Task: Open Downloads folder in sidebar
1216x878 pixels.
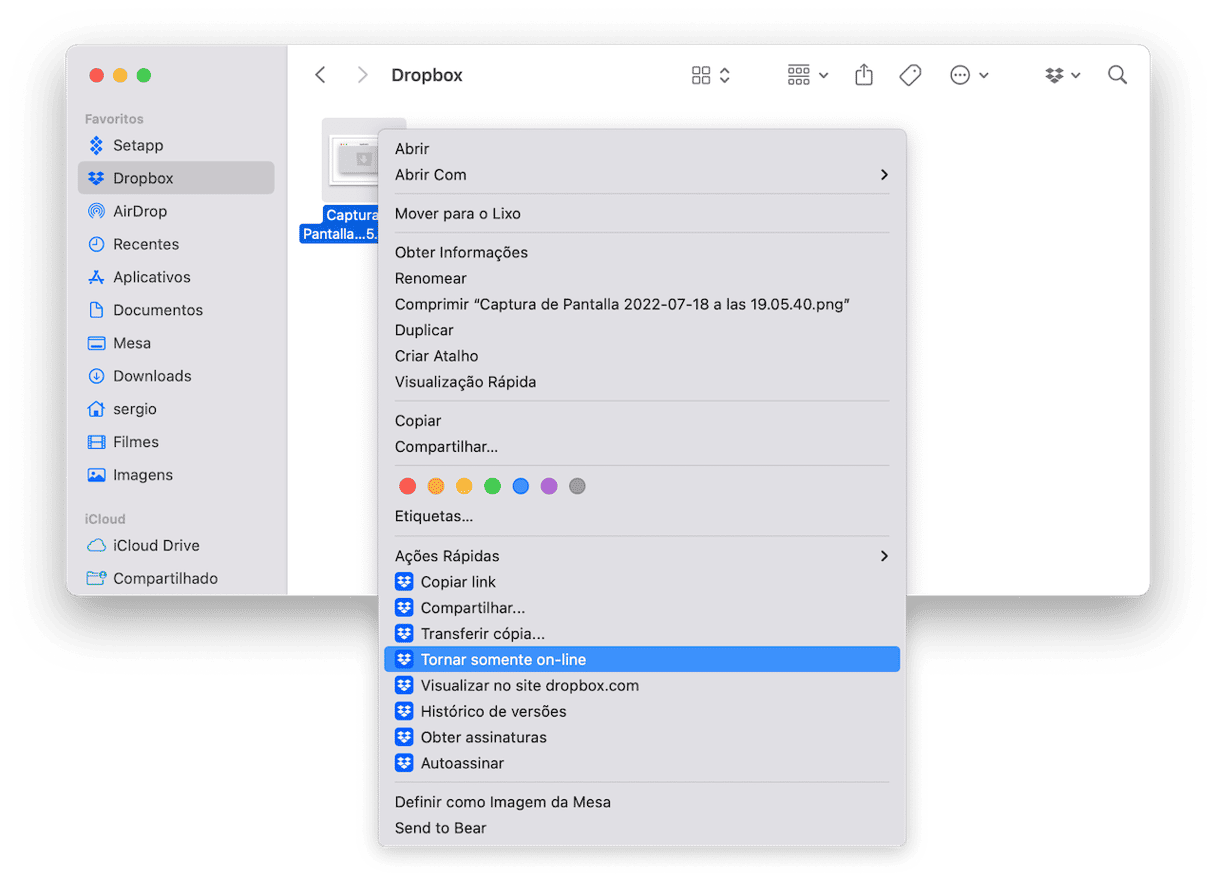Action: point(152,376)
